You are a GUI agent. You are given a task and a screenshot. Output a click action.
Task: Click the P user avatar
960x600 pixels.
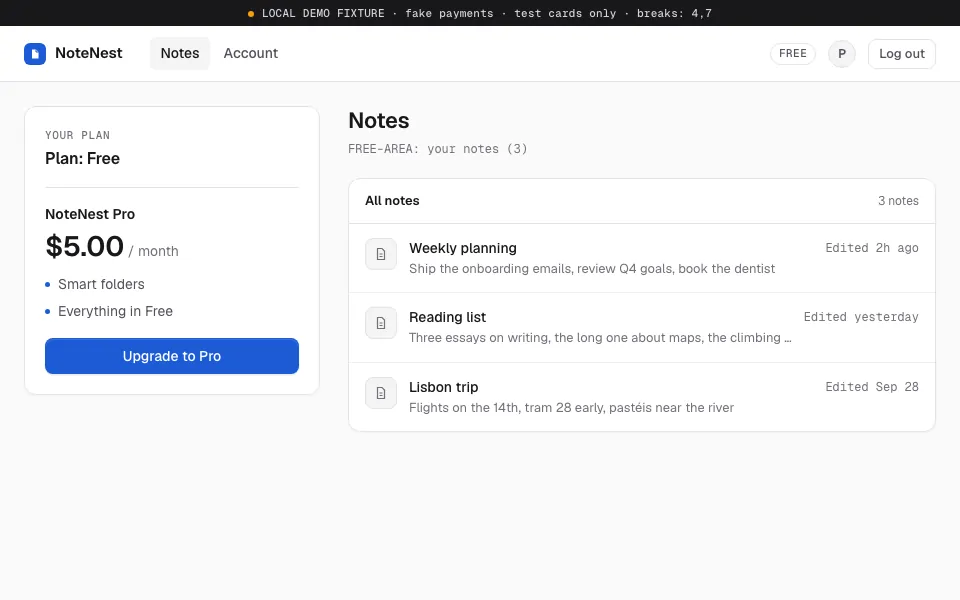pyautogui.click(x=842, y=54)
